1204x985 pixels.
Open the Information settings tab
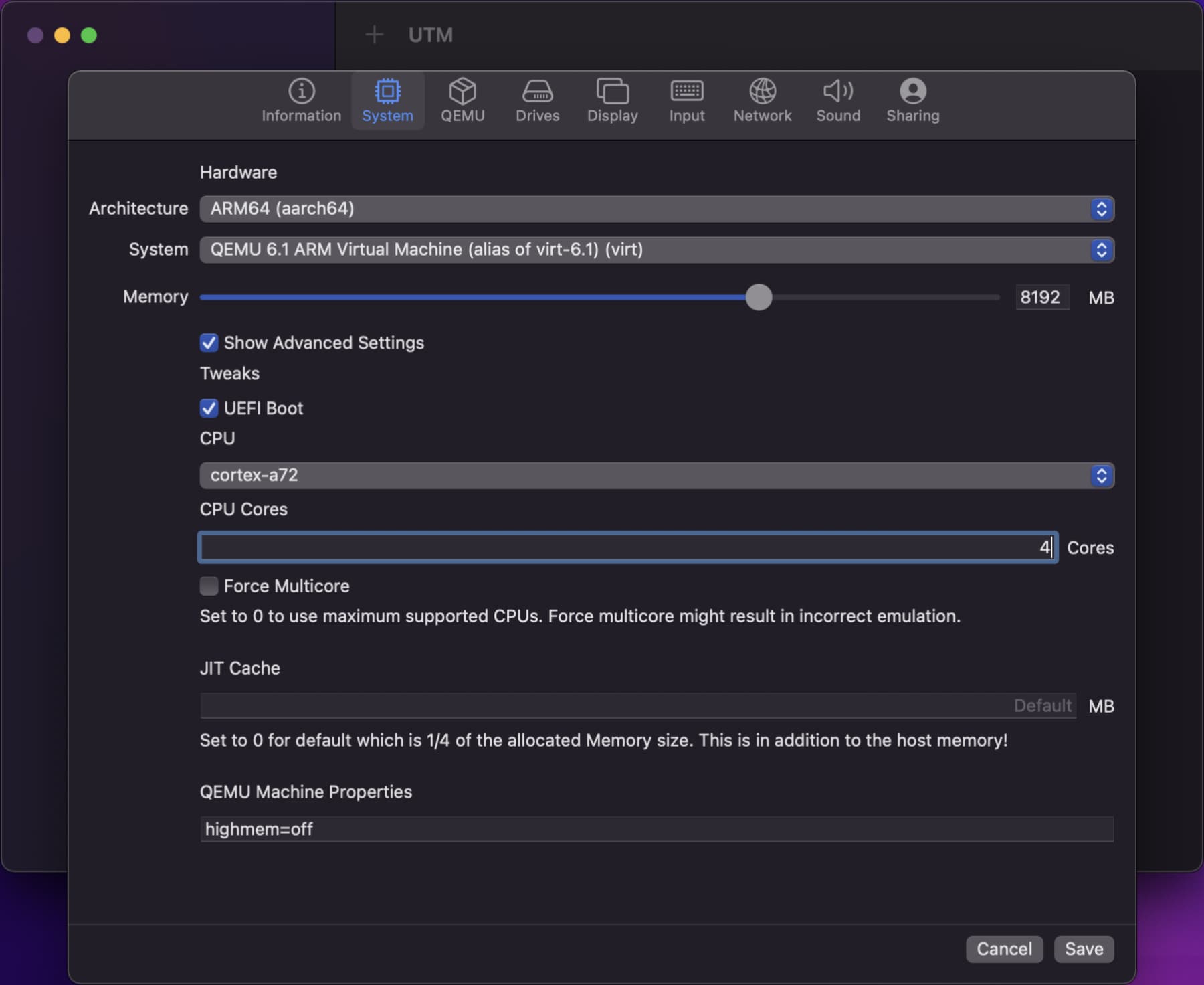coord(301,100)
